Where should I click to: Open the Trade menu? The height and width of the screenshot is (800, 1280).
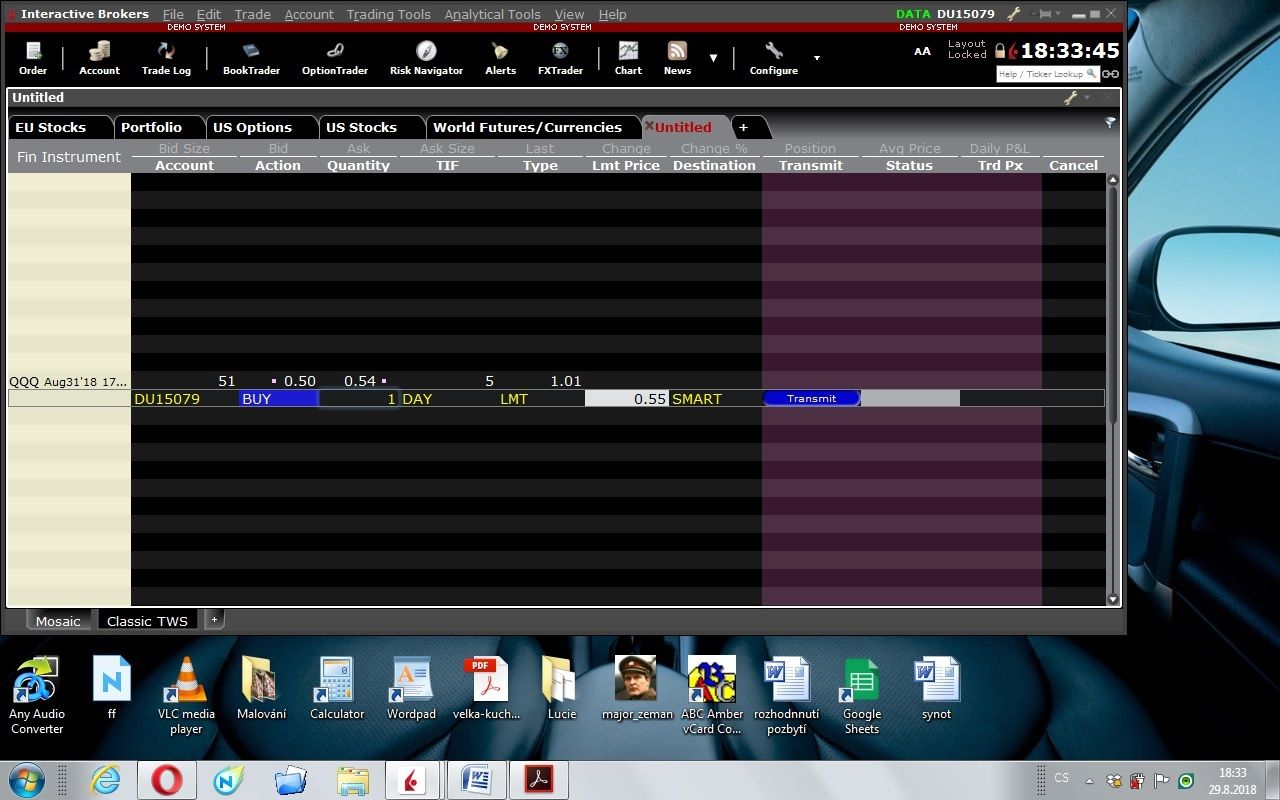point(253,14)
